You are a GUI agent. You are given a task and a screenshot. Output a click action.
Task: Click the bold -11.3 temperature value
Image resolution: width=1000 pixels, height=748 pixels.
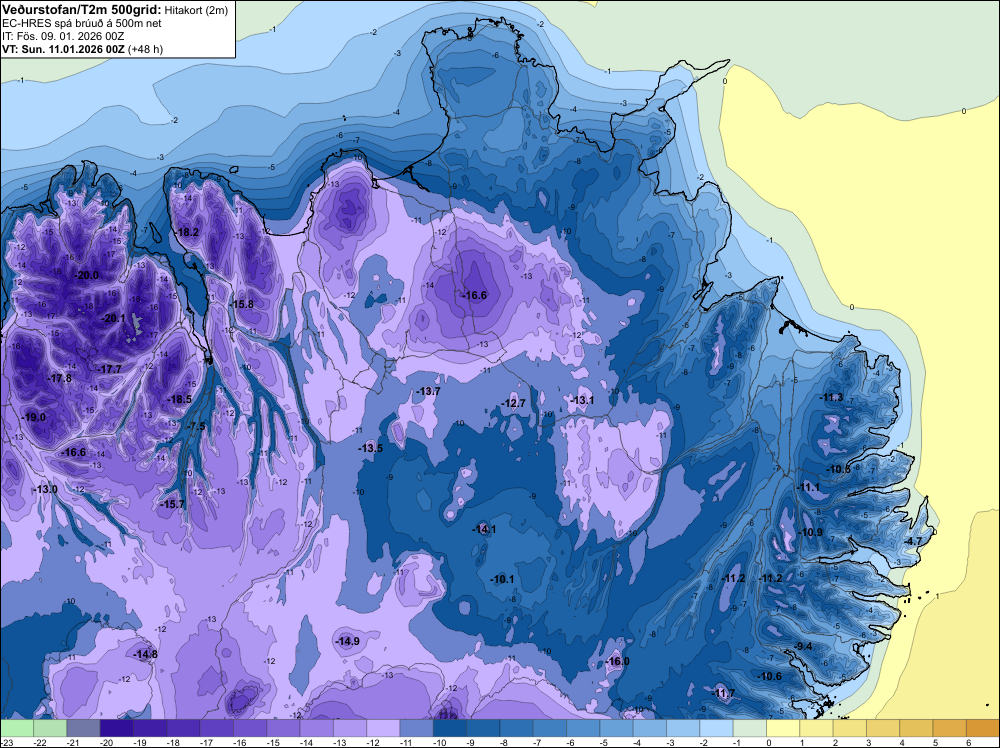[x=831, y=397]
